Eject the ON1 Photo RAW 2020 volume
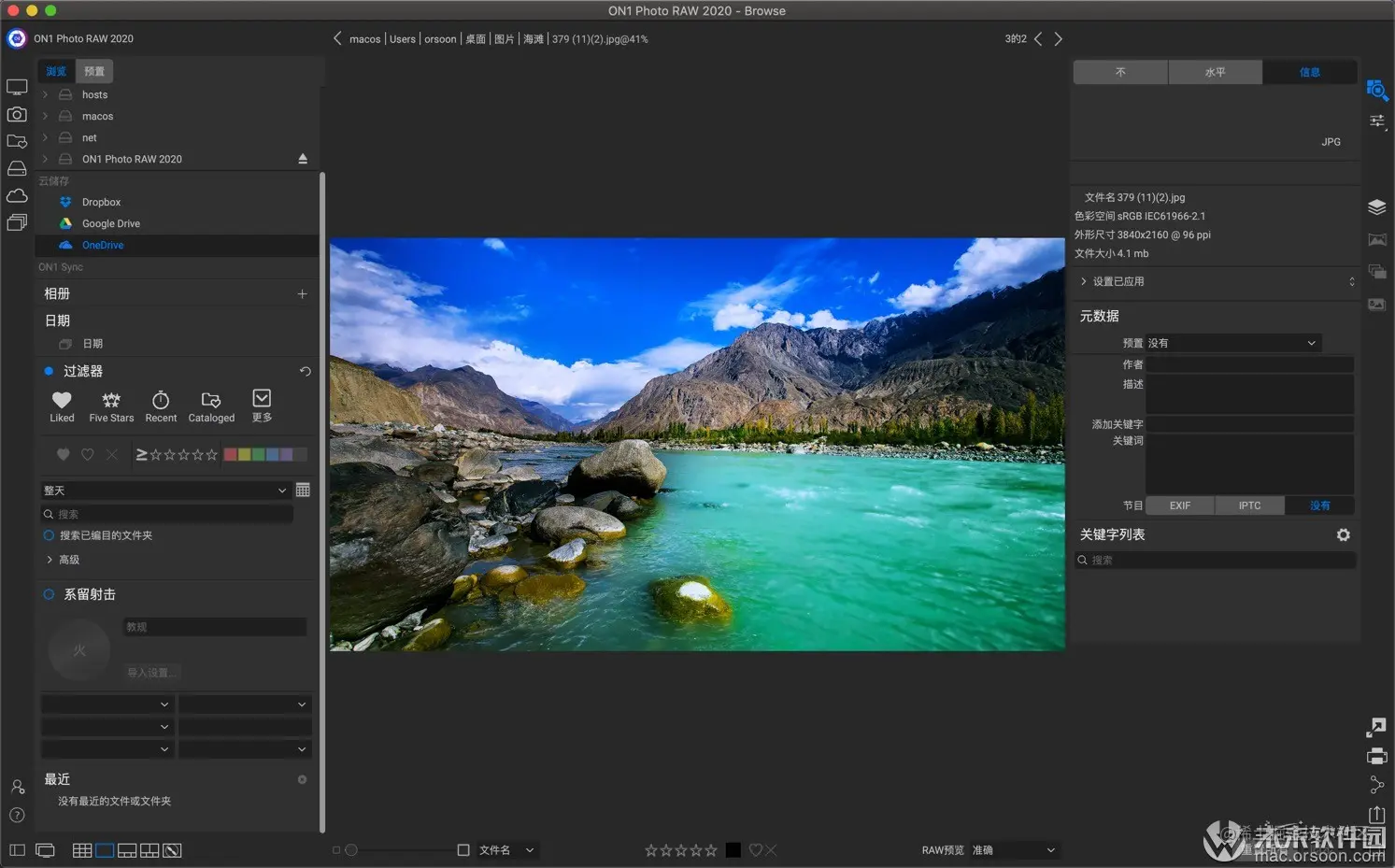The image size is (1395, 868). coord(303,159)
